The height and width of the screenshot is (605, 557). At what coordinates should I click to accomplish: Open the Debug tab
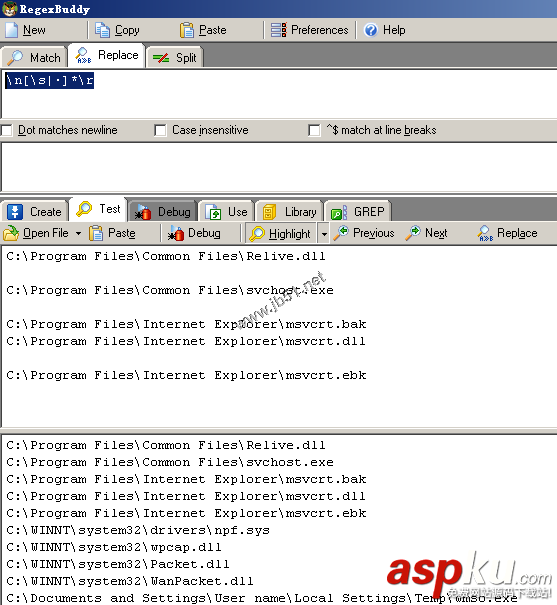(x=163, y=212)
